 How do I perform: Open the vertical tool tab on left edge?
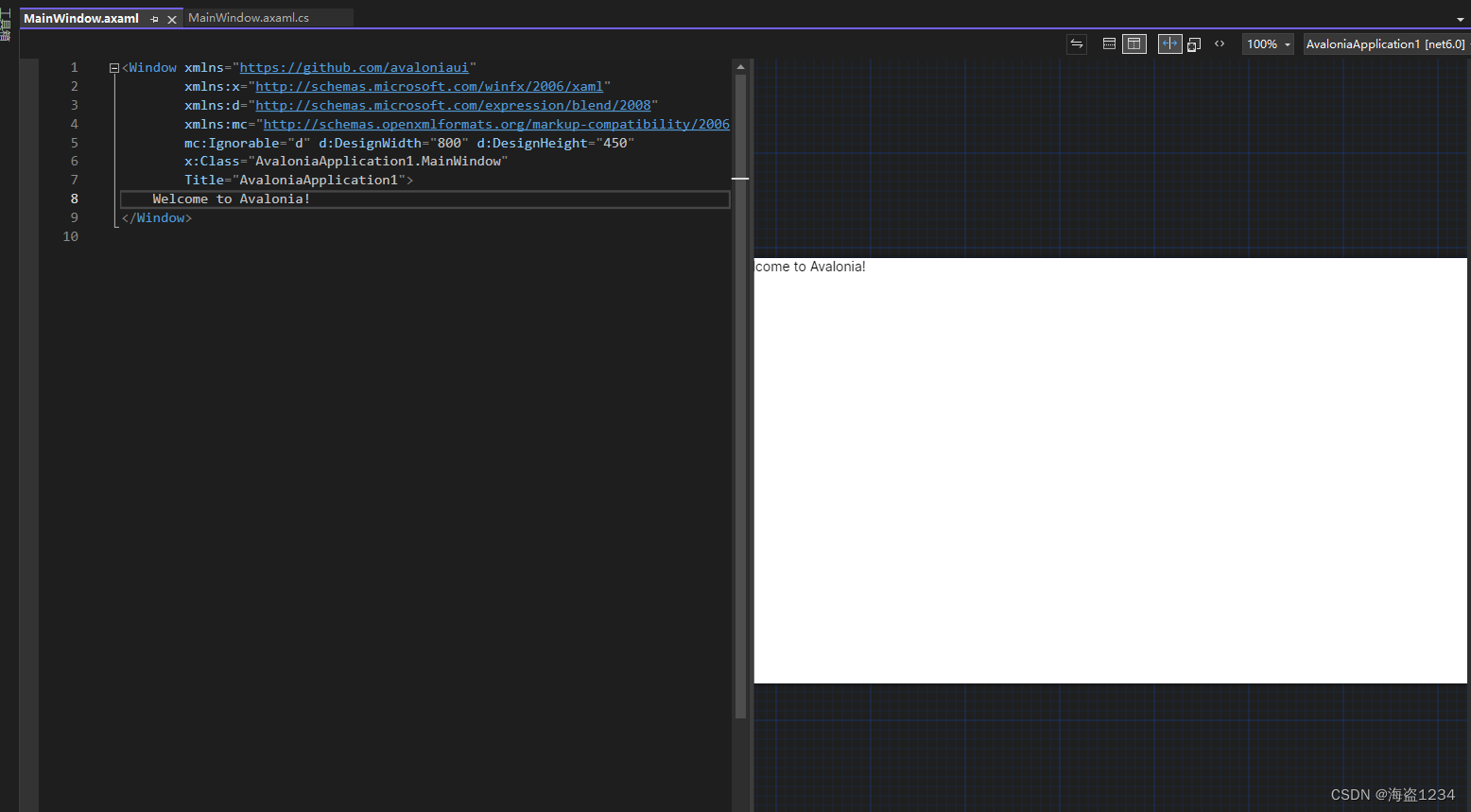(x=6, y=25)
